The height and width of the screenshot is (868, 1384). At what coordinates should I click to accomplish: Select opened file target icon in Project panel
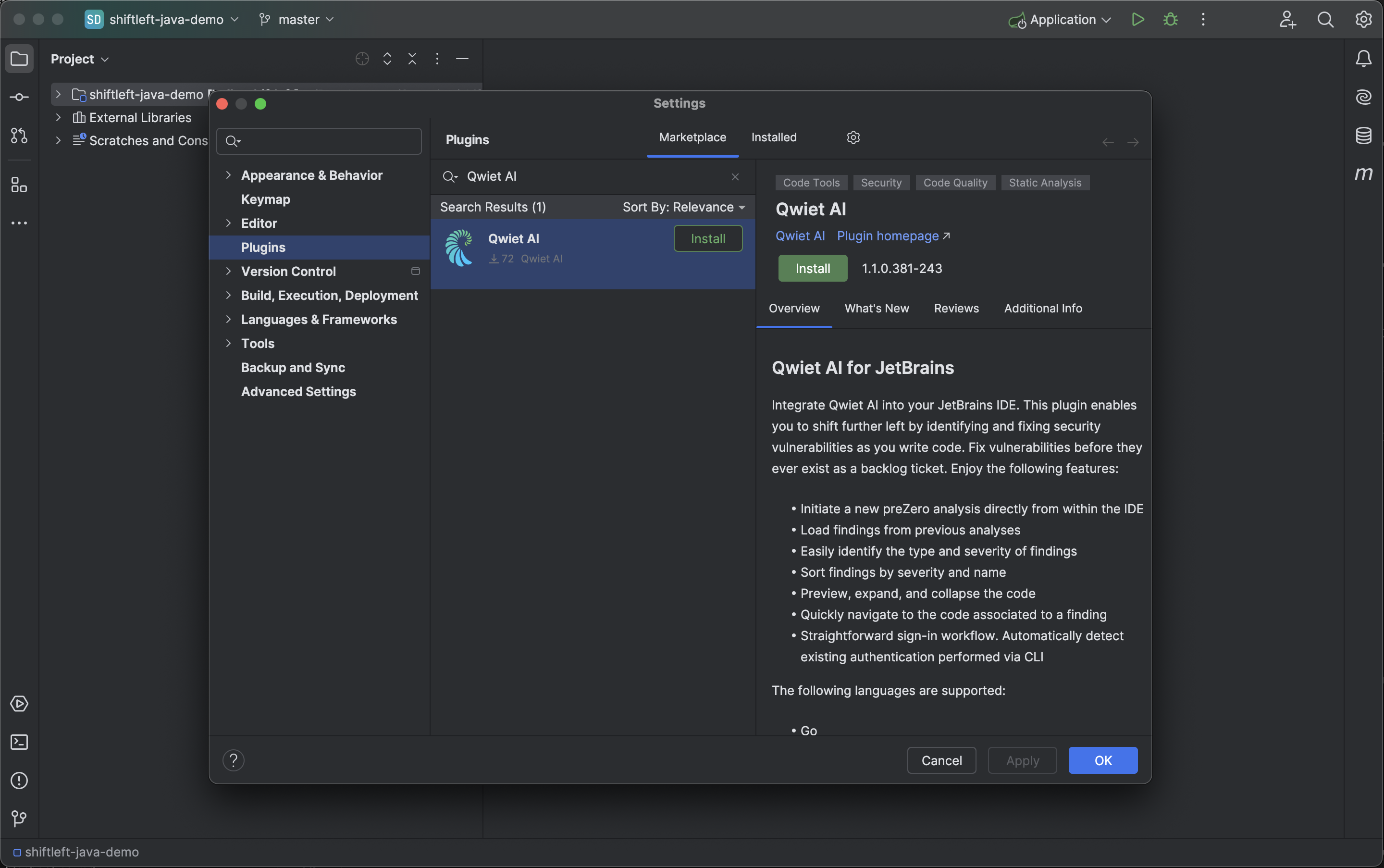362,59
